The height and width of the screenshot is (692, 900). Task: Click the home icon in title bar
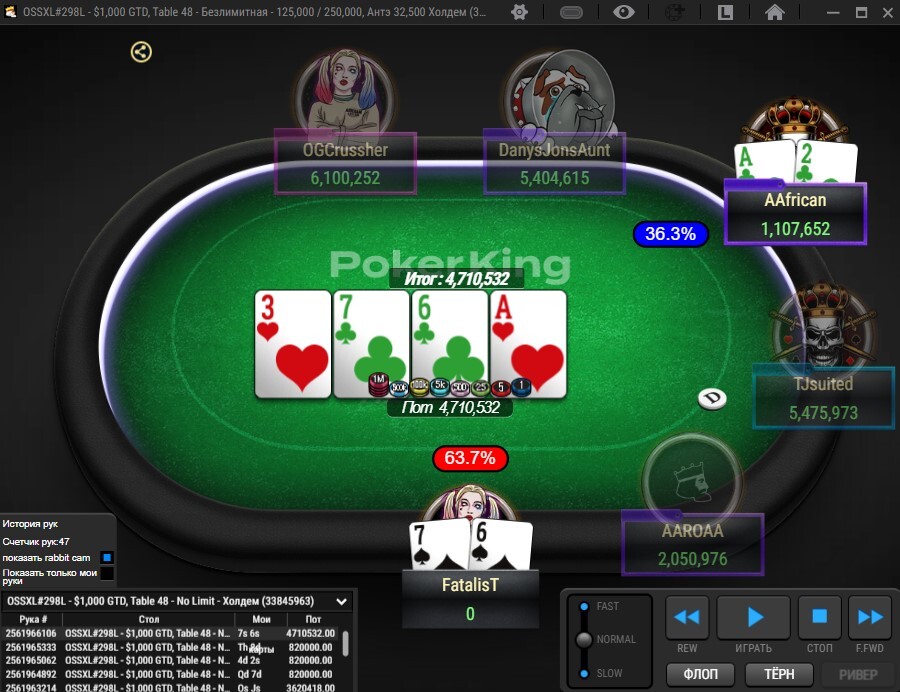click(x=775, y=12)
